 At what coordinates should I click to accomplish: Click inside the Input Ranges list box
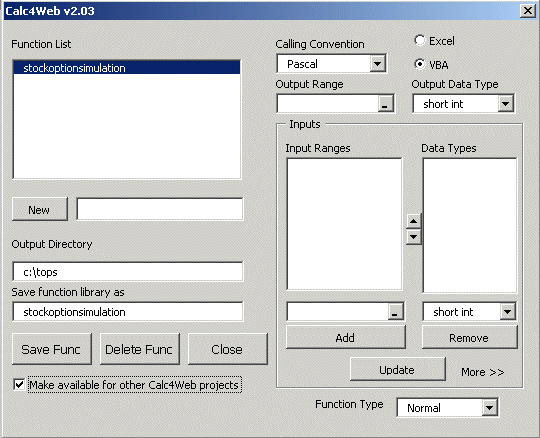click(x=344, y=224)
